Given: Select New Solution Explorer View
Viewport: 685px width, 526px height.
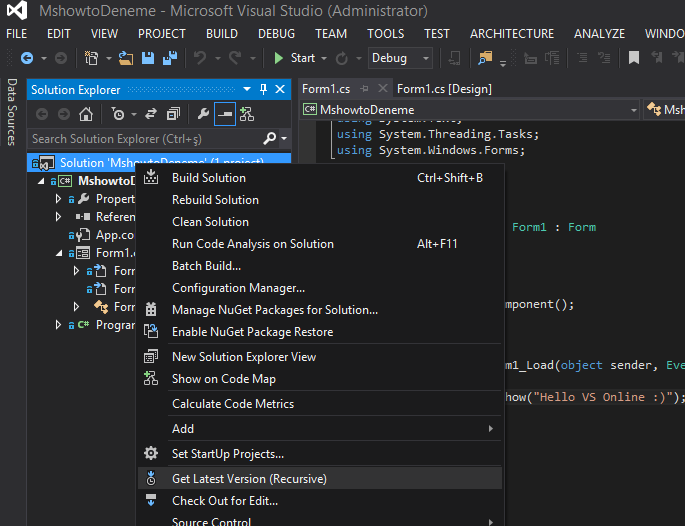Looking at the screenshot, I should [321, 356].
